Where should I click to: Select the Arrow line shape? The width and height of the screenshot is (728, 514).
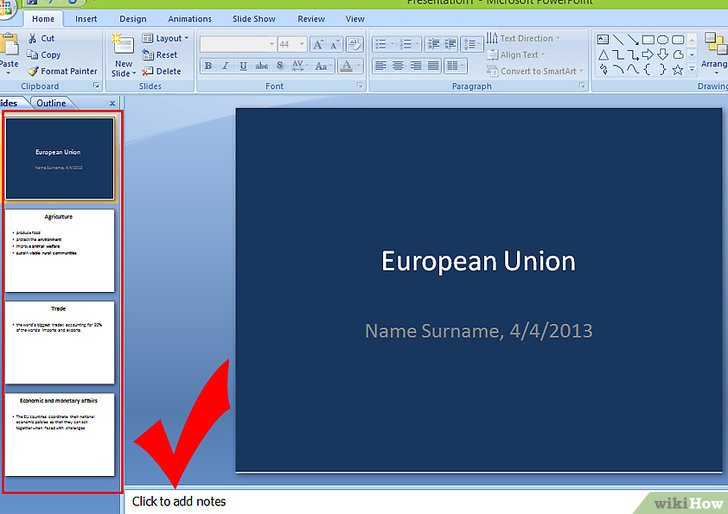(x=632, y=39)
